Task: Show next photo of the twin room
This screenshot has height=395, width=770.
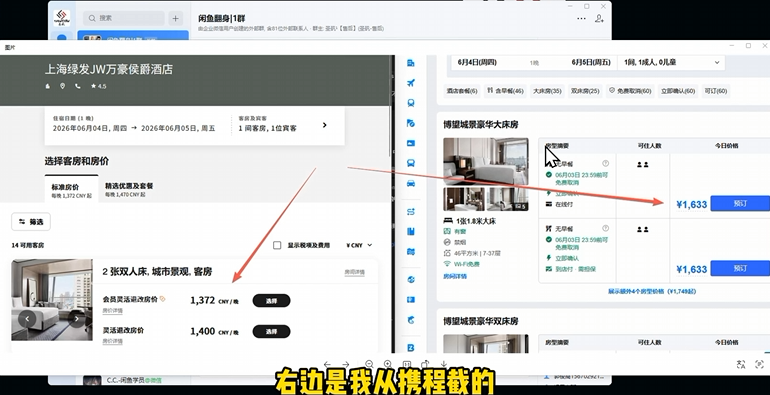Action: [x=77, y=319]
